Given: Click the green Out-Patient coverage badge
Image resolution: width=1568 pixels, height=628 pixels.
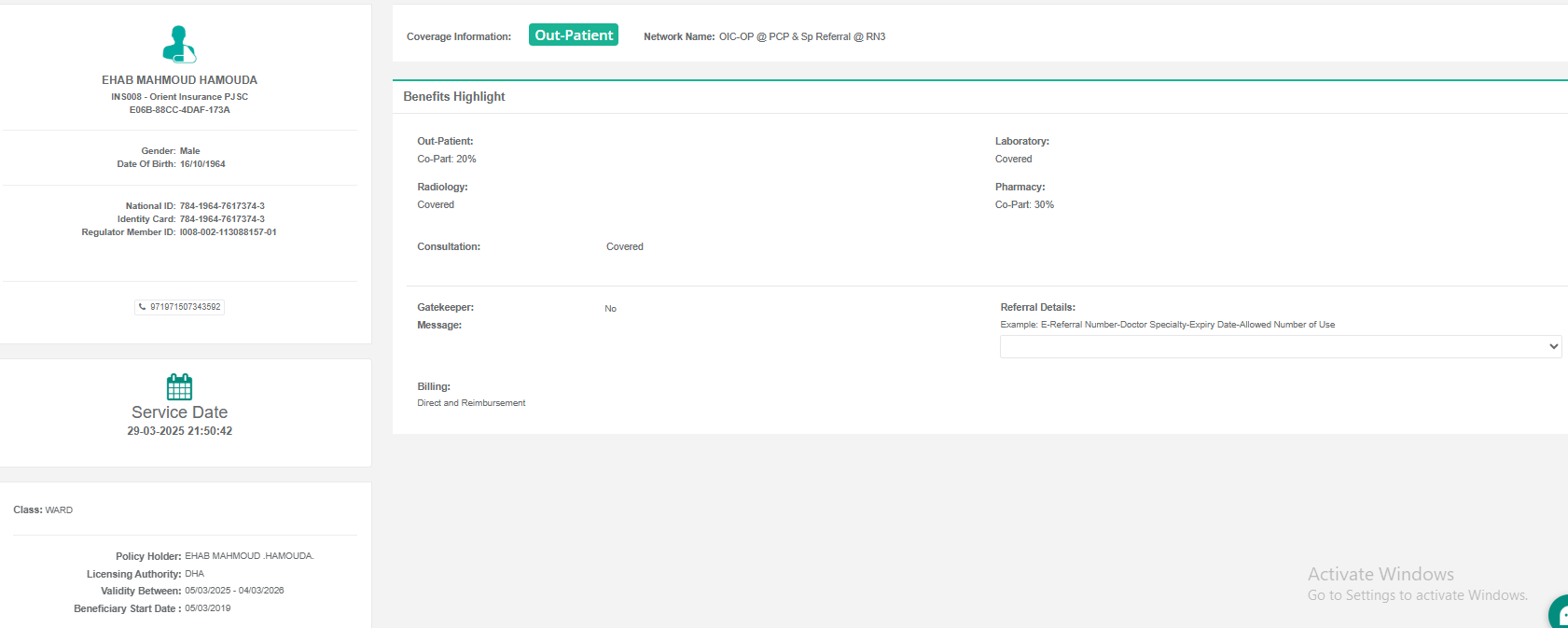Looking at the screenshot, I should pyautogui.click(x=574, y=35).
